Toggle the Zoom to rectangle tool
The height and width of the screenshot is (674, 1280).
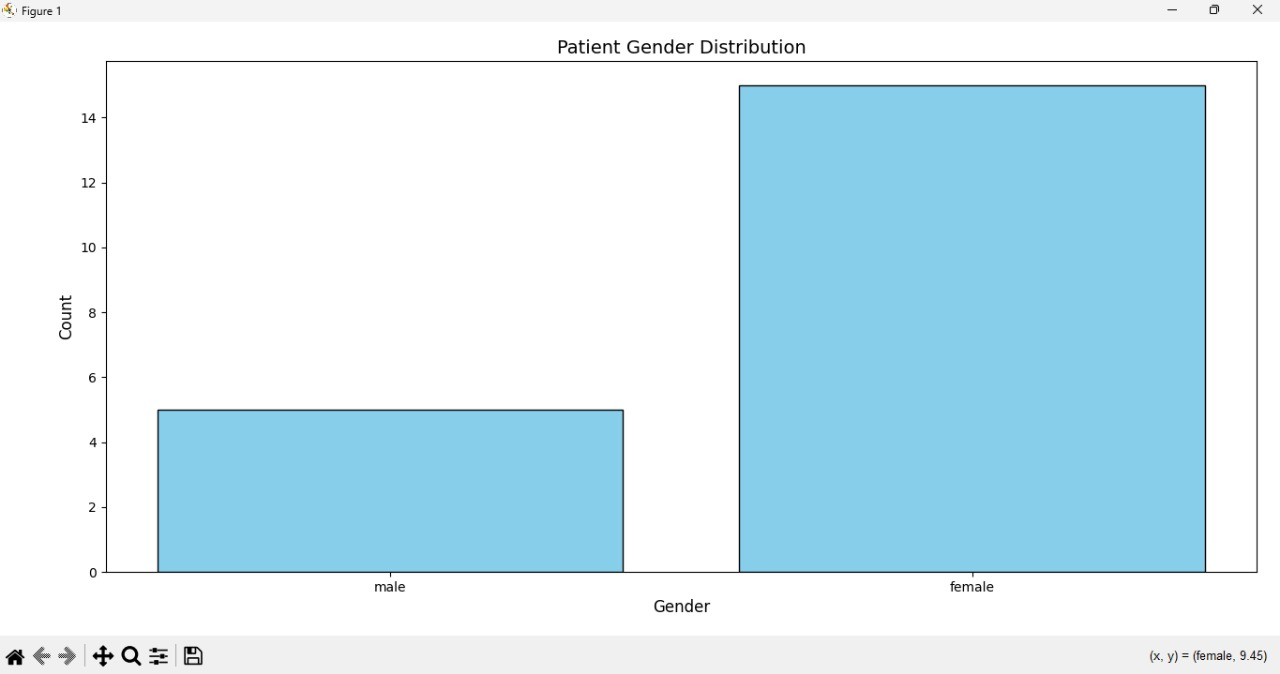[131, 656]
